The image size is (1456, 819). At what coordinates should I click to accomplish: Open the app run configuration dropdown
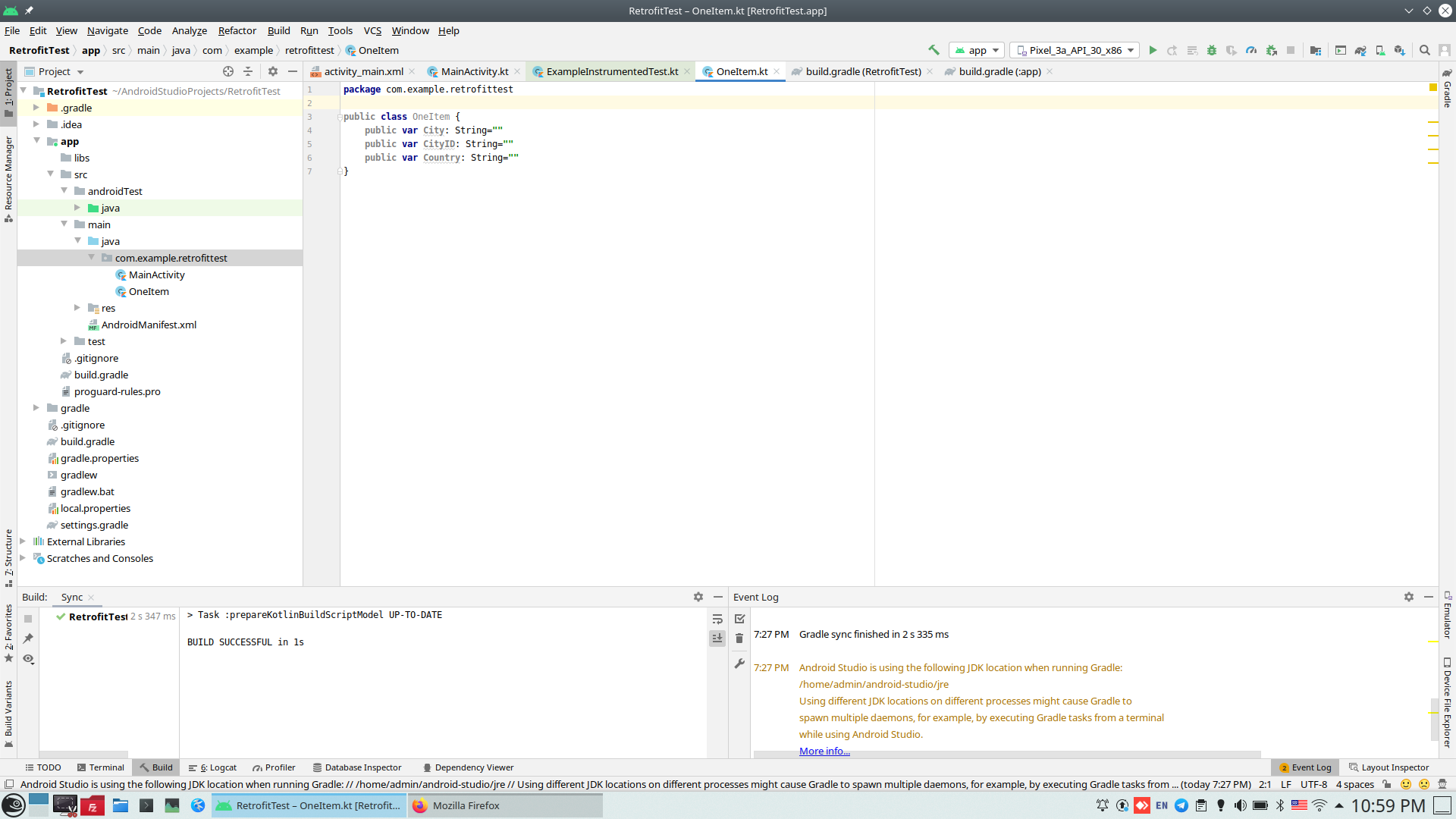pyautogui.click(x=977, y=50)
